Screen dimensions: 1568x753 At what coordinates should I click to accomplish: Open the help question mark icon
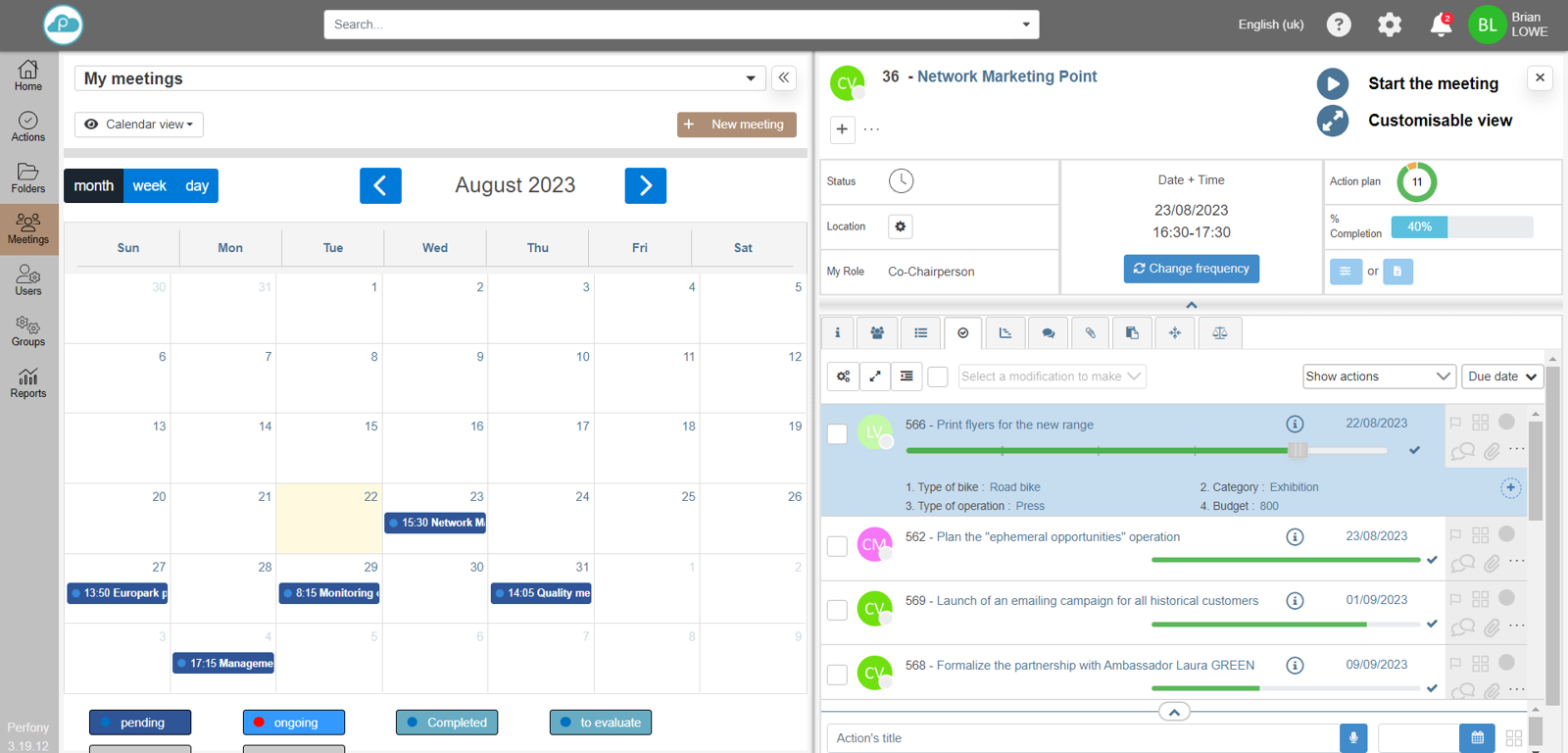tap(1339, 25)
